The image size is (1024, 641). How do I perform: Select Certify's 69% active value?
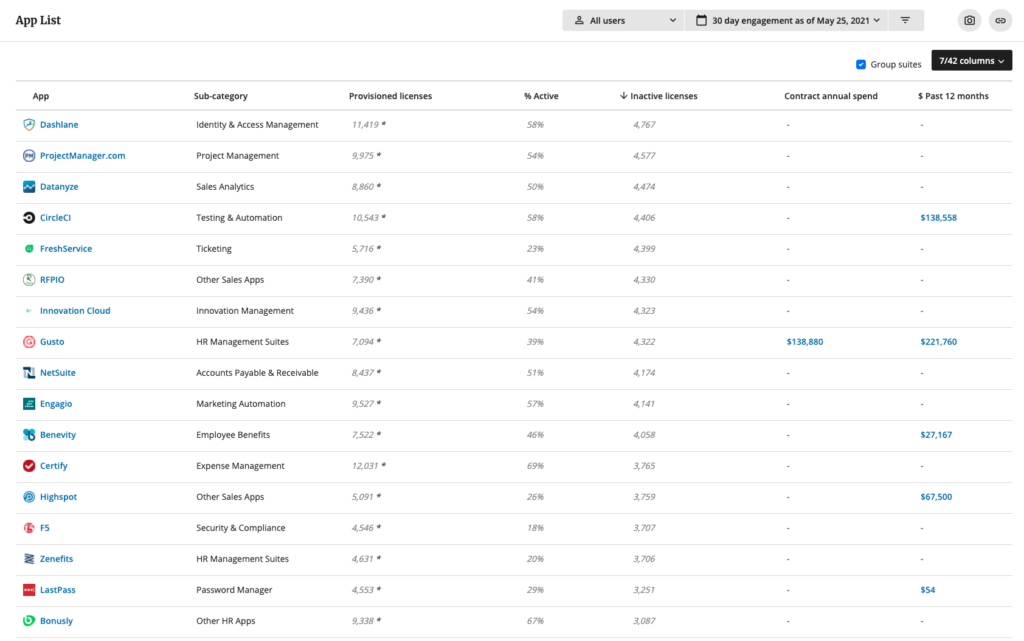click(x=535, y=465)
